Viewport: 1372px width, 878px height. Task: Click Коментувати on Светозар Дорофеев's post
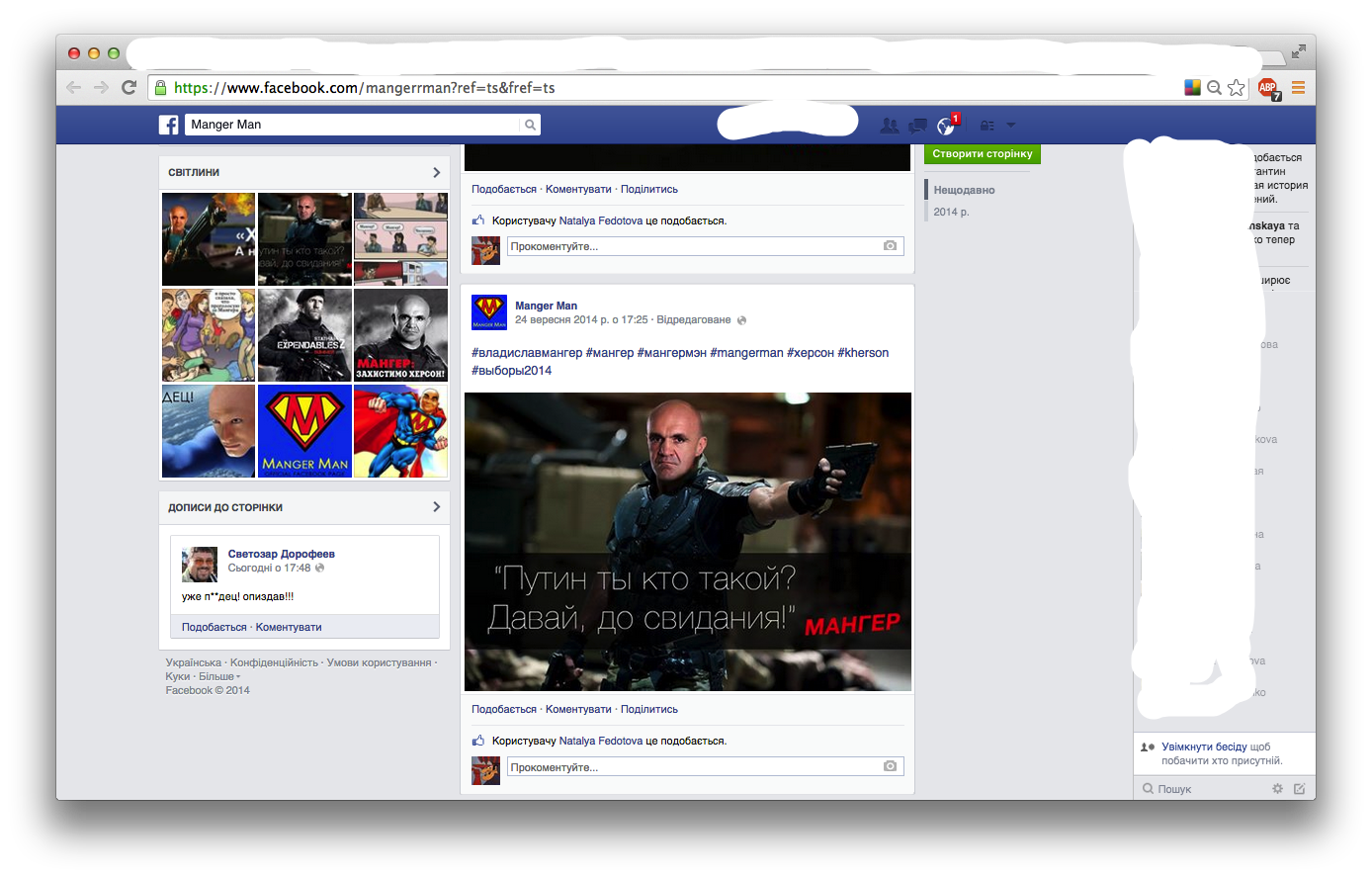click(289, 627)
